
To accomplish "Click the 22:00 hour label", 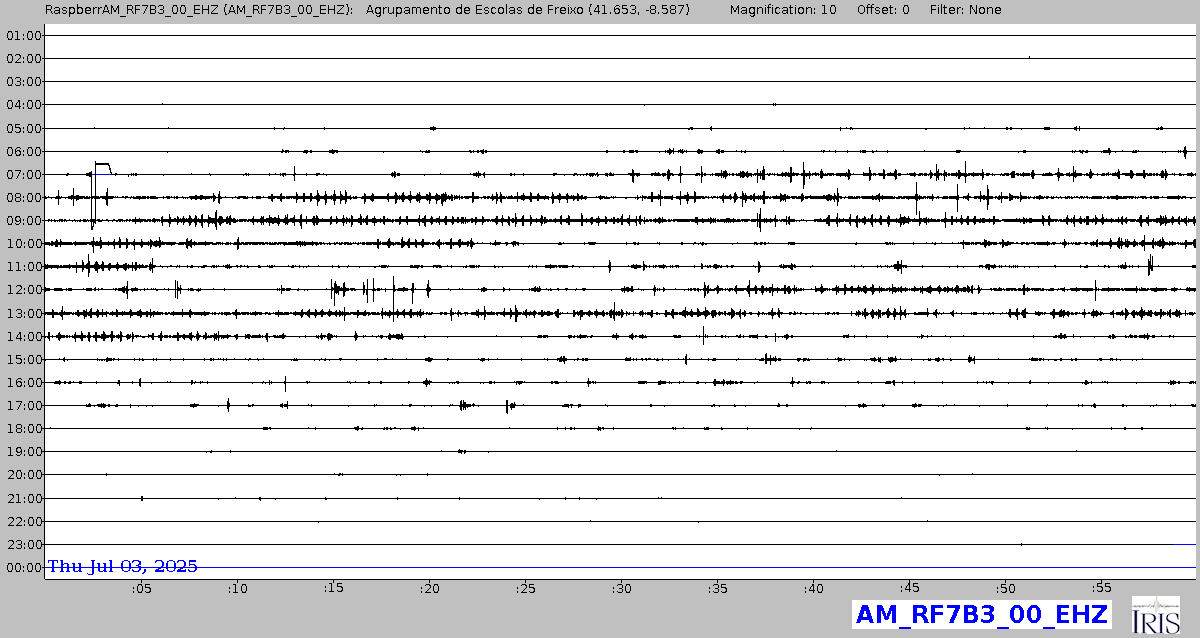I will 24,521.
